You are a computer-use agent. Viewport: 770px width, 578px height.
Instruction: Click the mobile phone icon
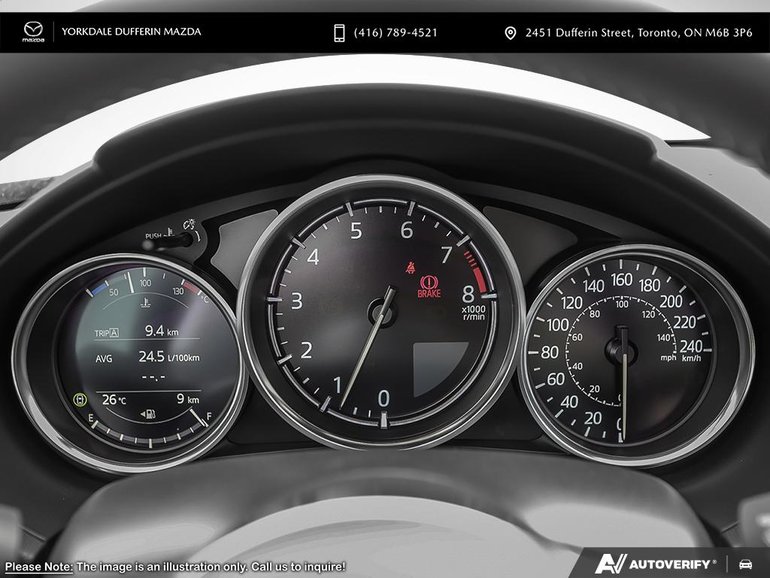(x=340, y=33)
